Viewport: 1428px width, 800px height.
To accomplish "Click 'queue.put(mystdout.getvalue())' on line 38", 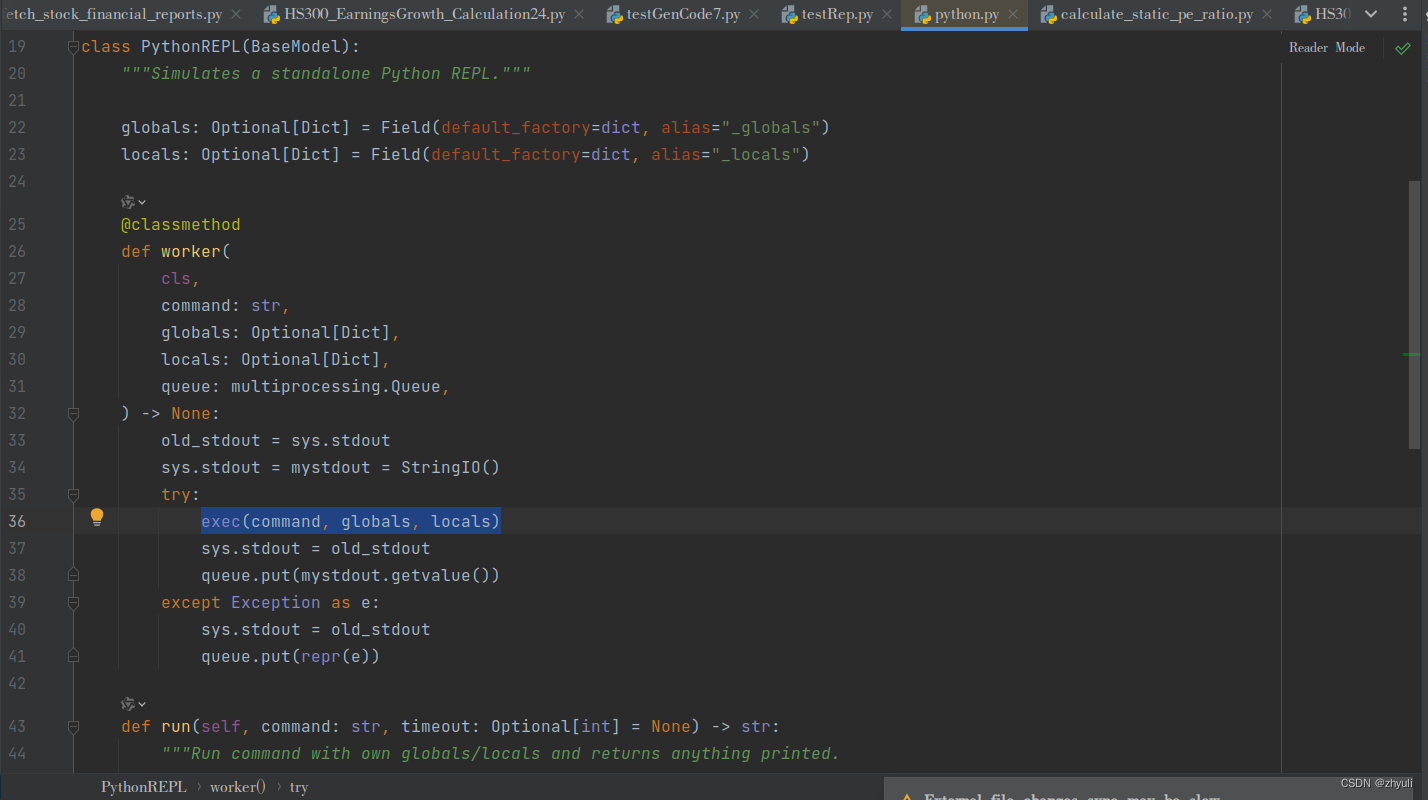I will 350,575.
